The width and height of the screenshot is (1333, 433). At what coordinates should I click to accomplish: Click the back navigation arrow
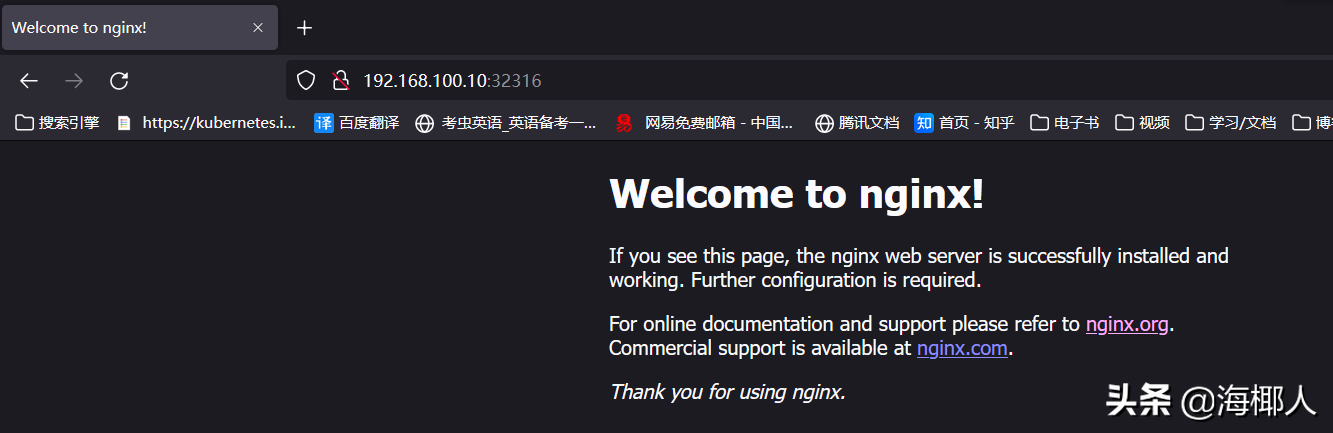tap(29, 81)
